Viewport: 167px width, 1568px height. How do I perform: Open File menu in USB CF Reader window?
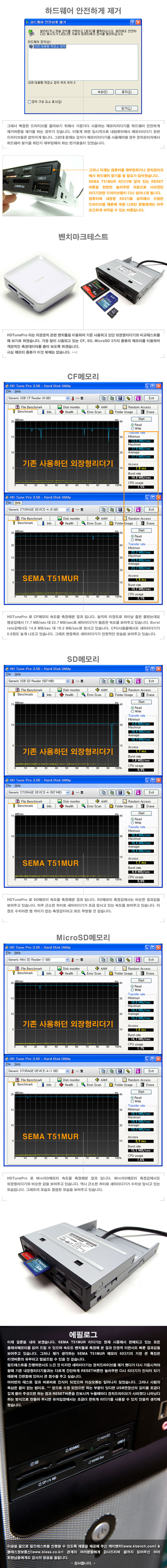[9, 392]
